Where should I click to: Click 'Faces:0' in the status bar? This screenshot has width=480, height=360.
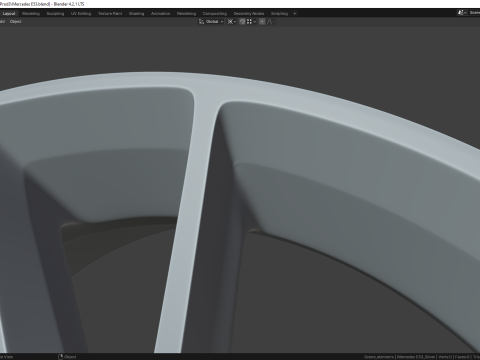click(x=462, y=357)
